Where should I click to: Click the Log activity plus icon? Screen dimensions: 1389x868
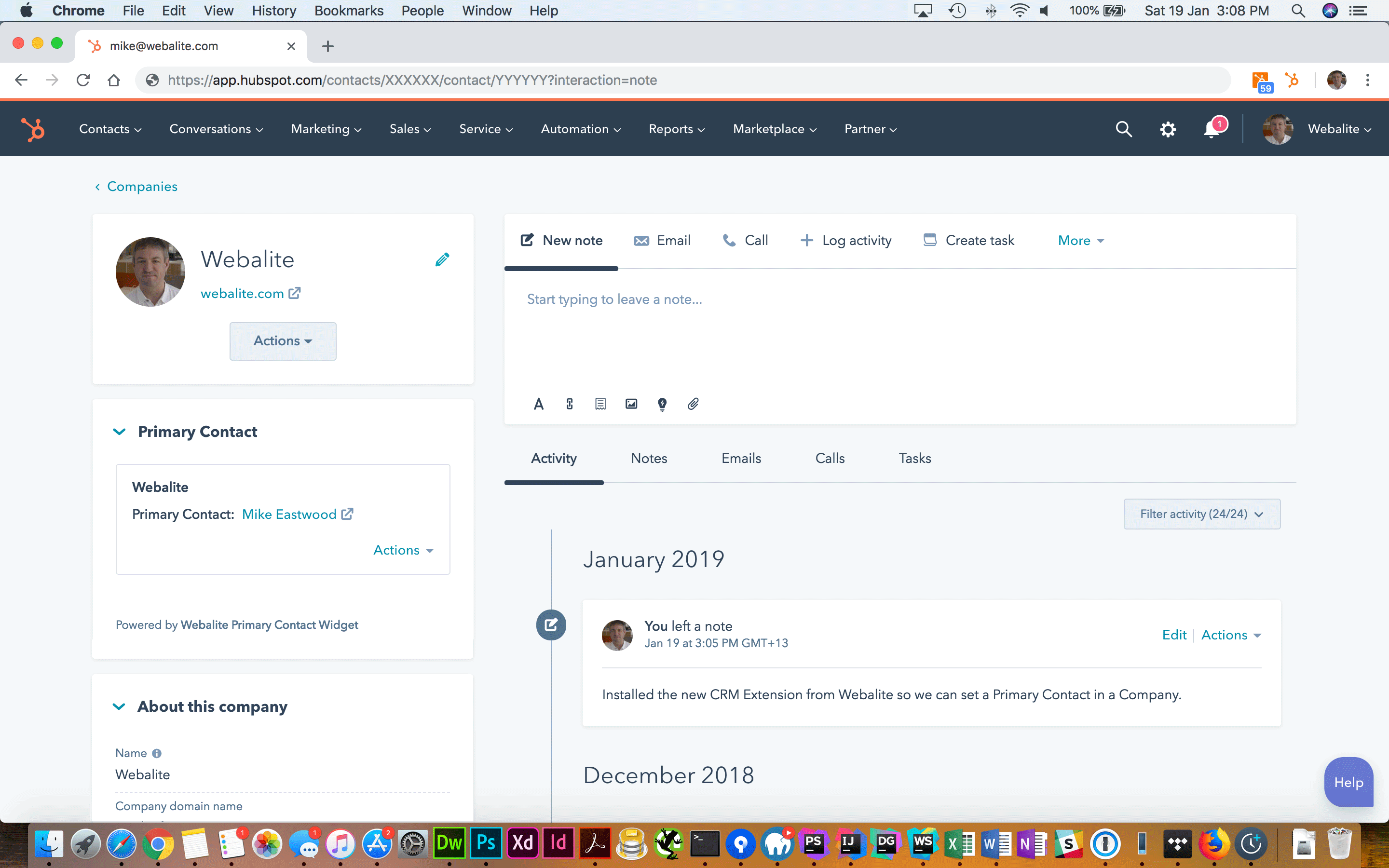pos(806,240)
